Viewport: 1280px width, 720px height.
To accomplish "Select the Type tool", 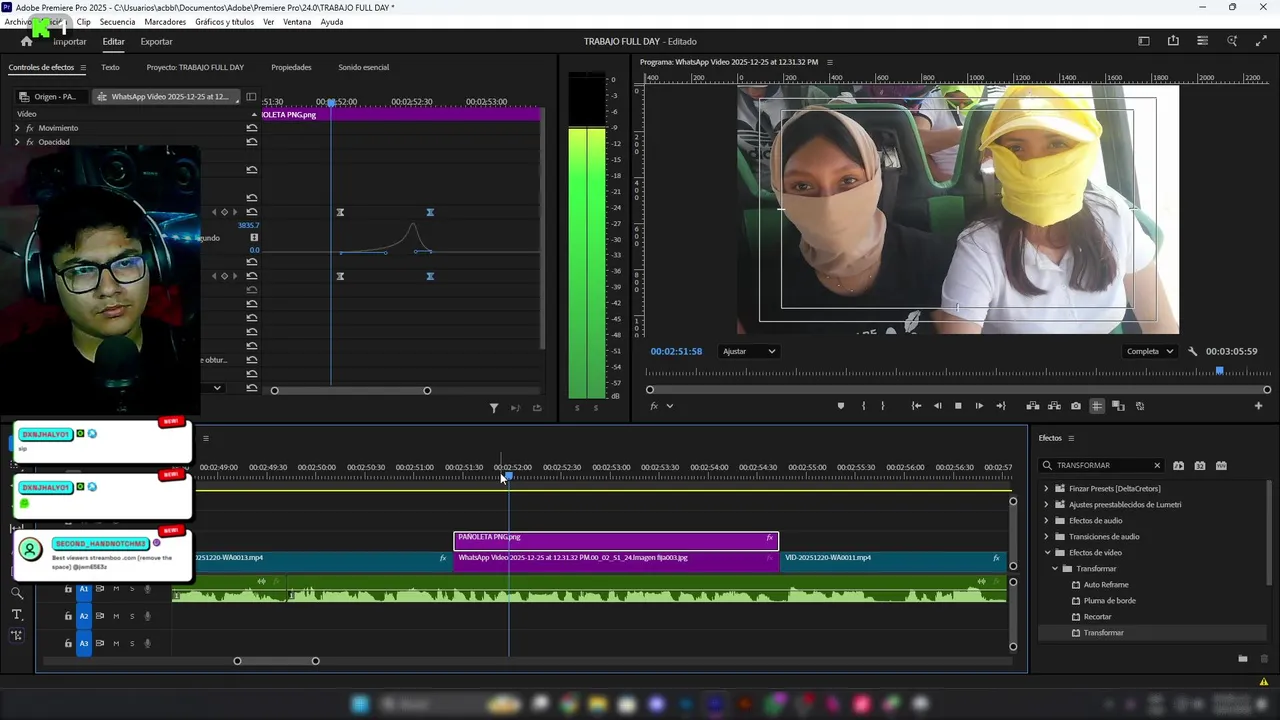I will coord(17,614).
